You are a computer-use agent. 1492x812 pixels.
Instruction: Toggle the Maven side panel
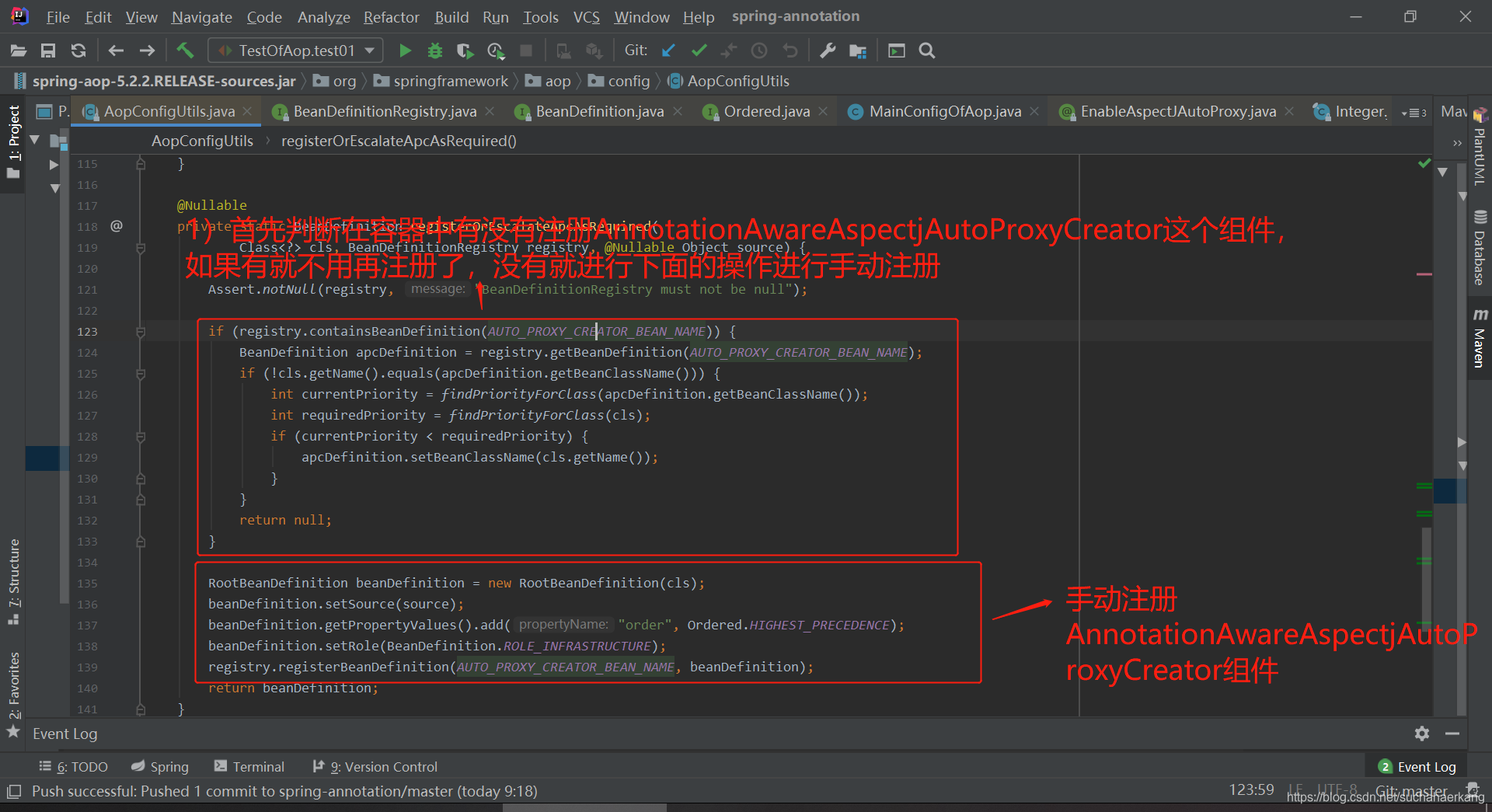click(1480, 338)
